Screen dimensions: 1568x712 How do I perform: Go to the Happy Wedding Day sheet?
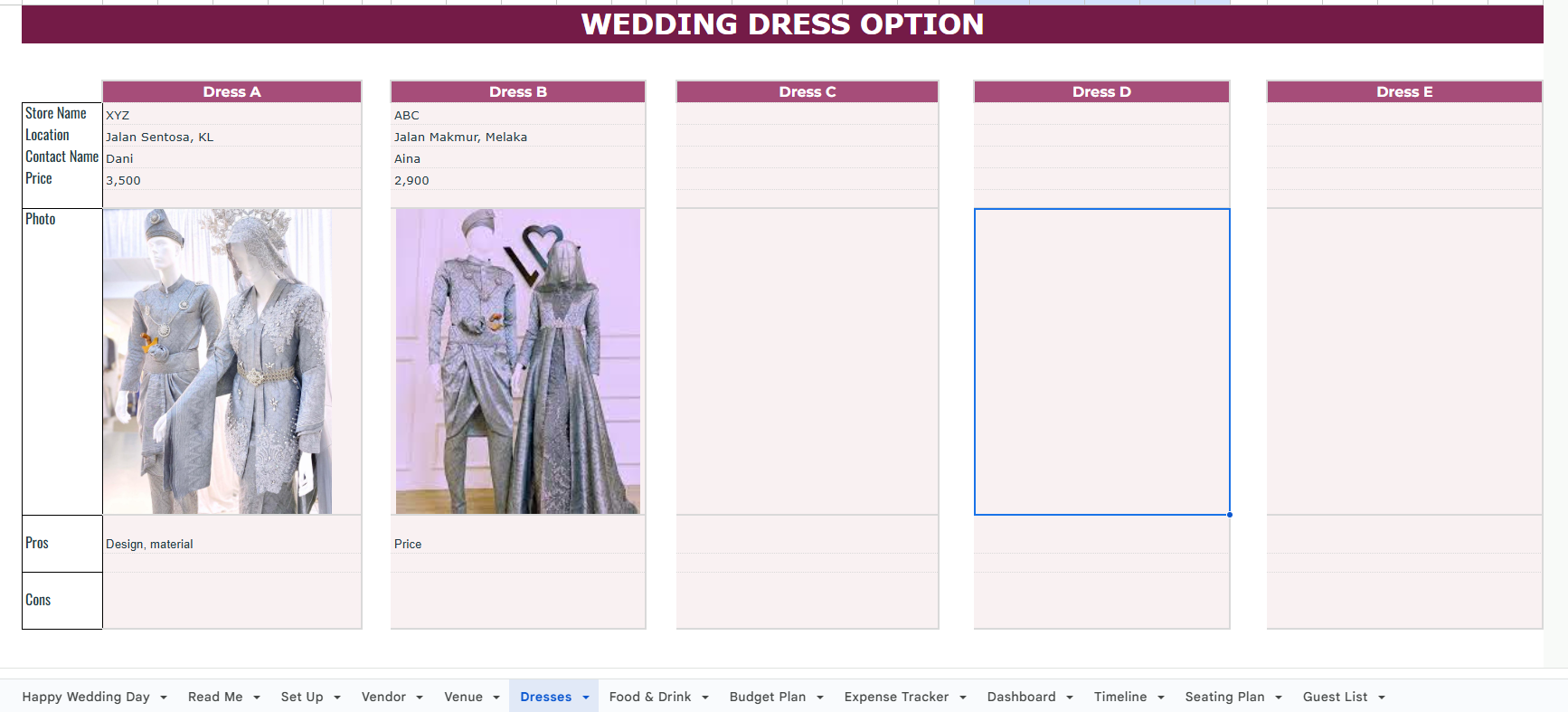click(x=86, y=697)
